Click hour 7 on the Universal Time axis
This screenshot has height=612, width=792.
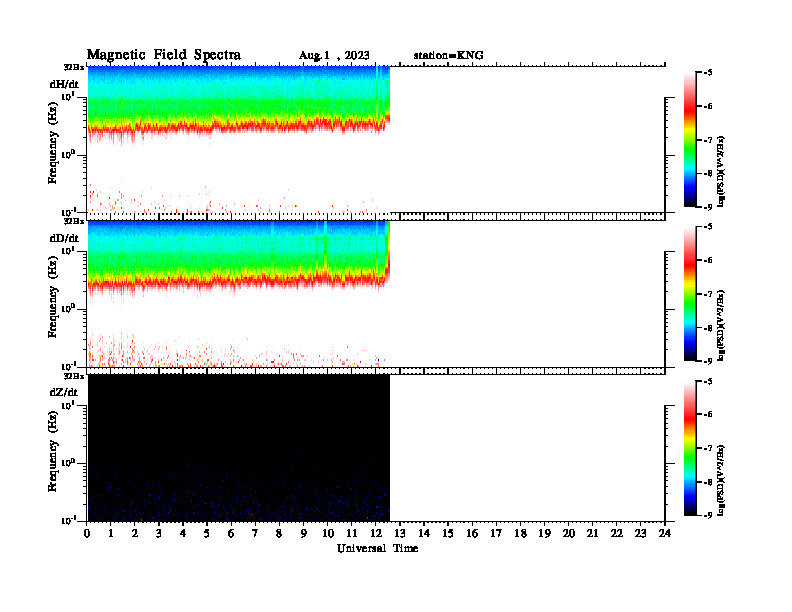256,533
